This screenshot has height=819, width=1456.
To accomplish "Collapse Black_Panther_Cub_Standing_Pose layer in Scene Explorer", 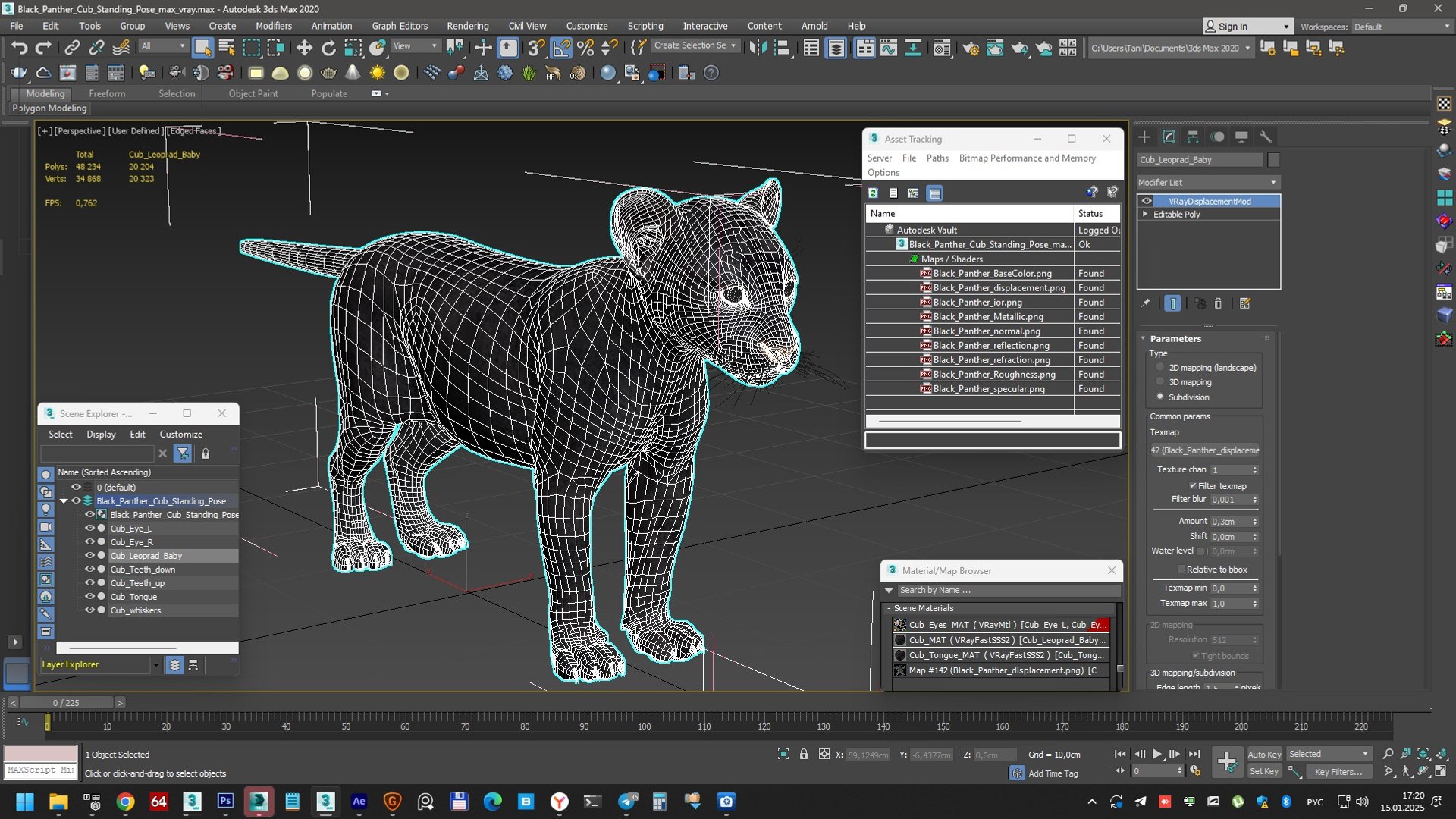I will (x=64, y=501).
